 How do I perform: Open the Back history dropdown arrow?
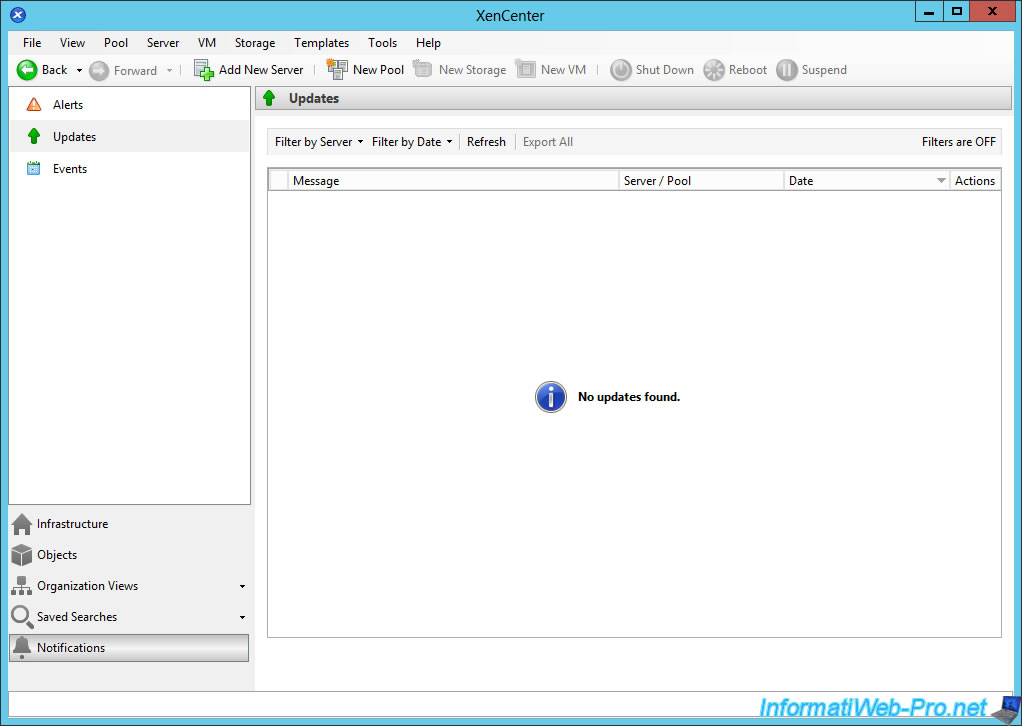(x=79, y=70)
